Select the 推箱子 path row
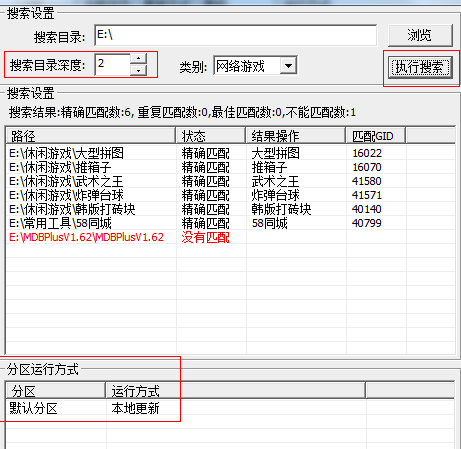 230,167
